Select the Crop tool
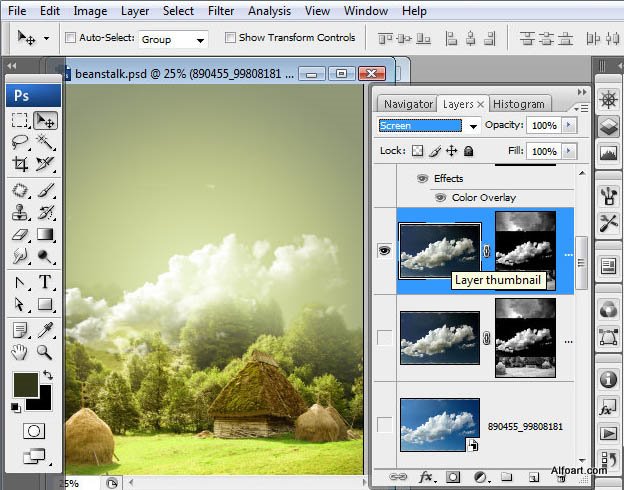The image size is (624, 490). tap(20, 164)
